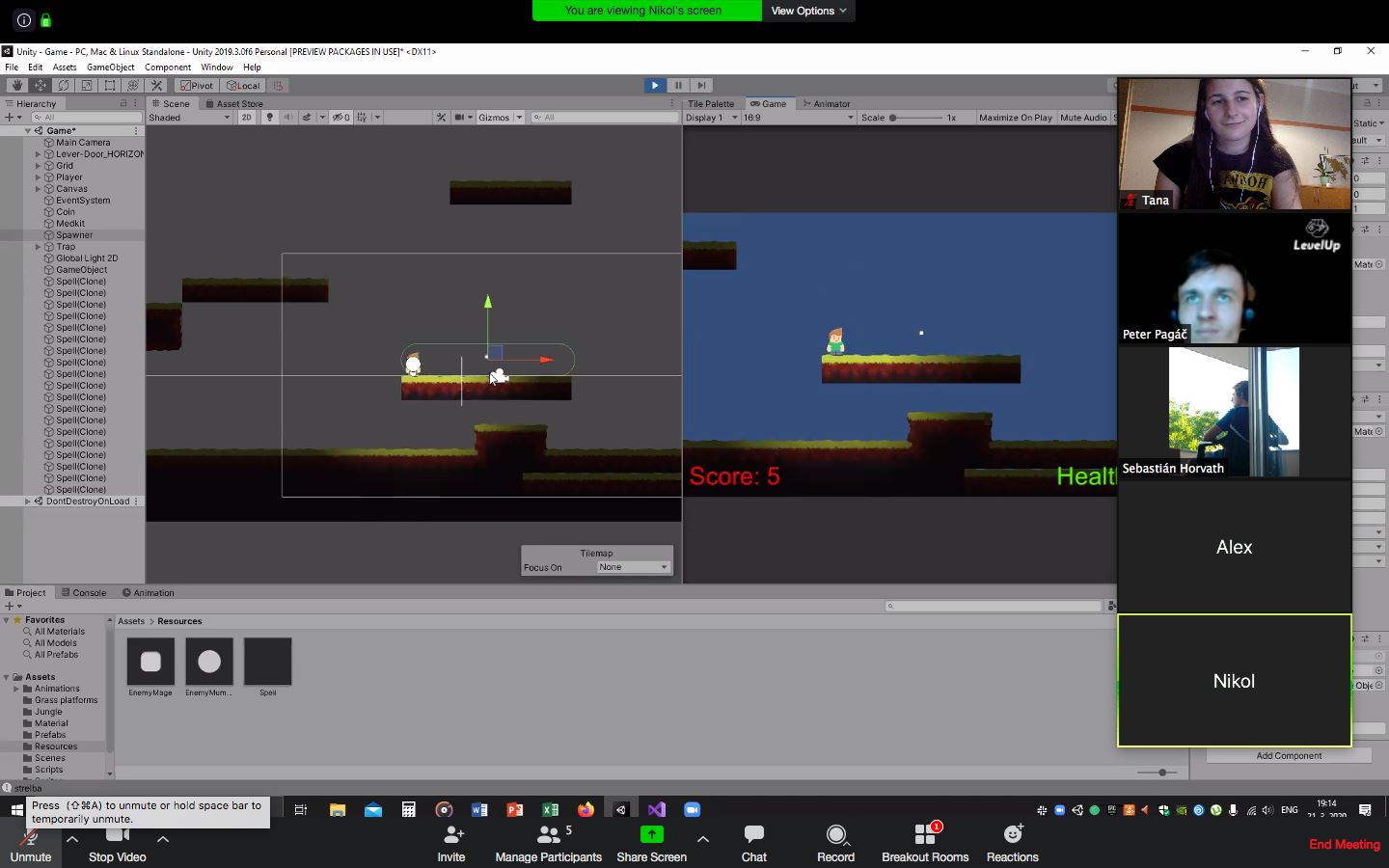
Task: Pause the game with the Pause button
Action: coord(678,85)
